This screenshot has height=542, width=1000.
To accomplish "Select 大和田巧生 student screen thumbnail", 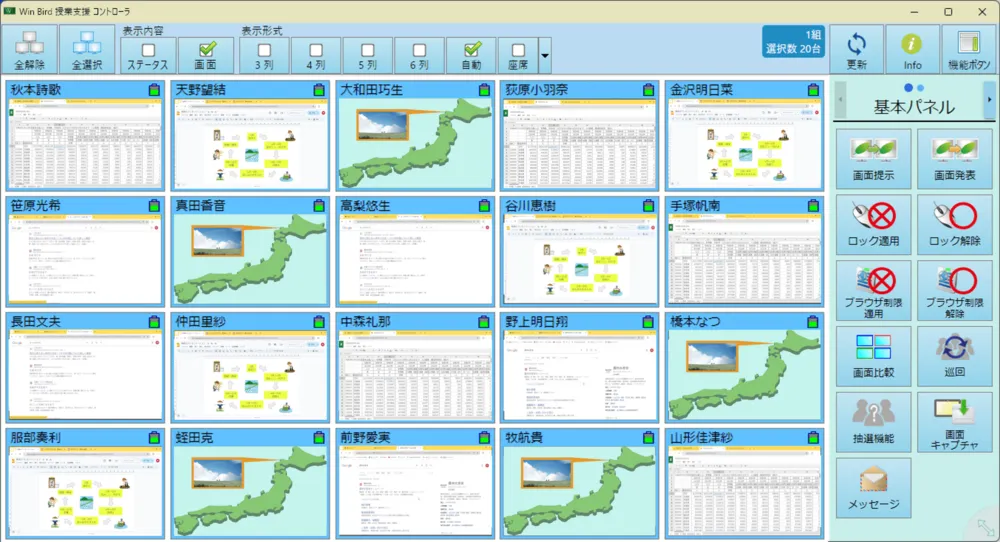I will (415, 135).
